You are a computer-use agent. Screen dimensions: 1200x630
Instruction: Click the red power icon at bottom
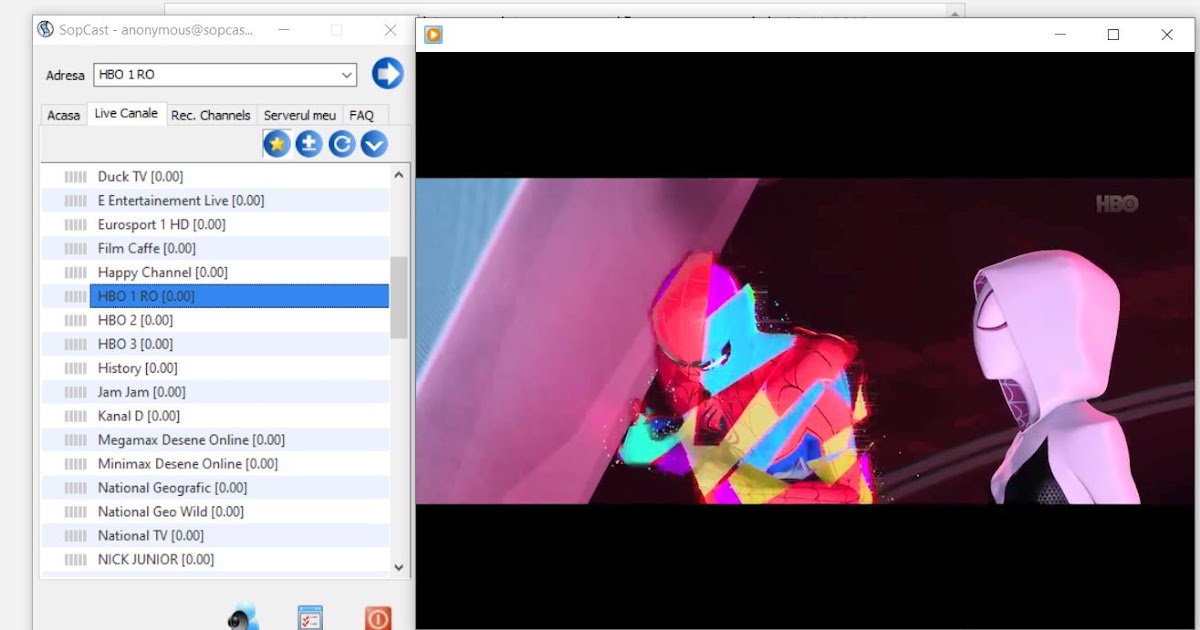[x=378, y=617]
